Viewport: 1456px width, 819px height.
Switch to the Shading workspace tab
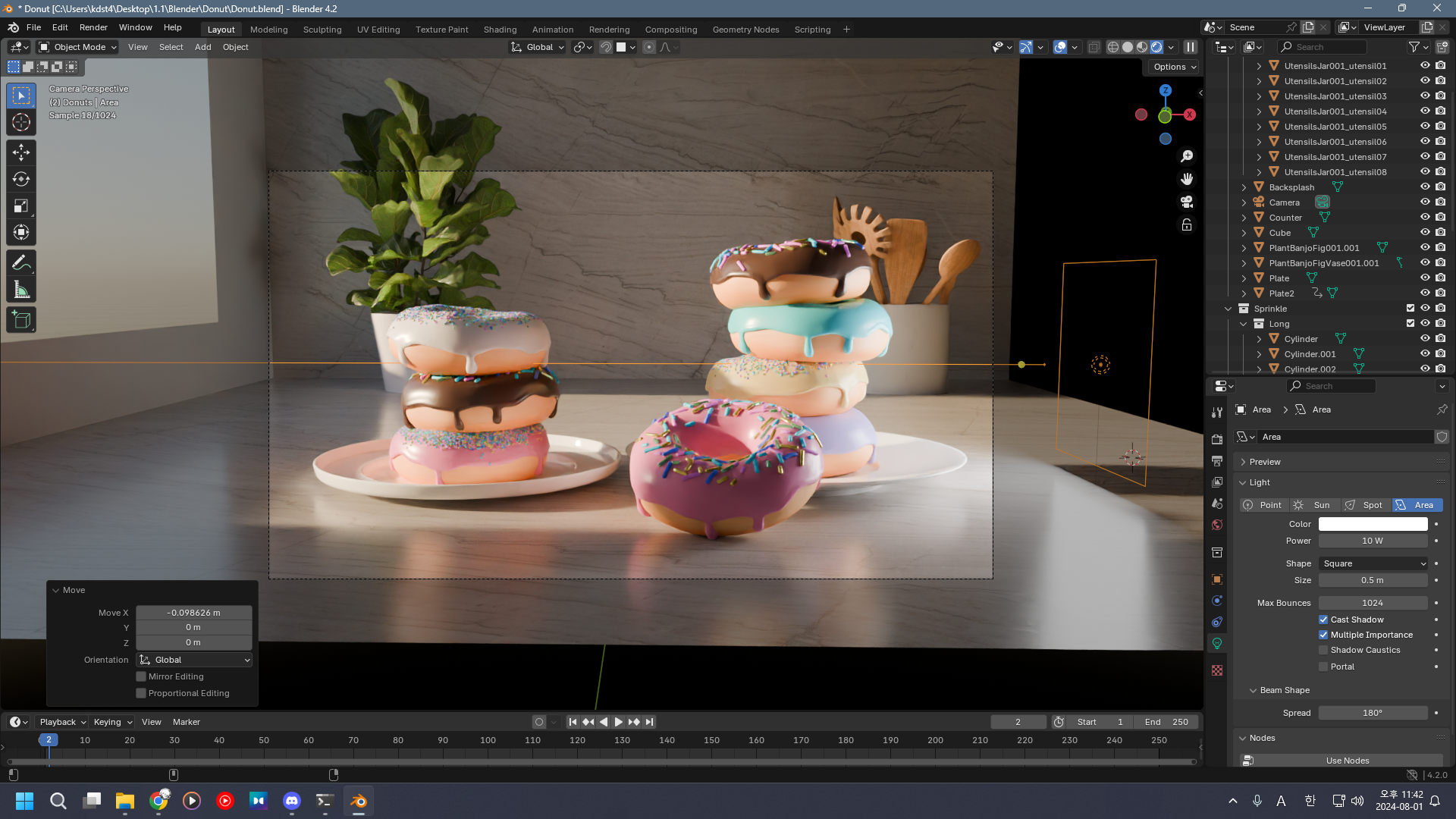500,30
